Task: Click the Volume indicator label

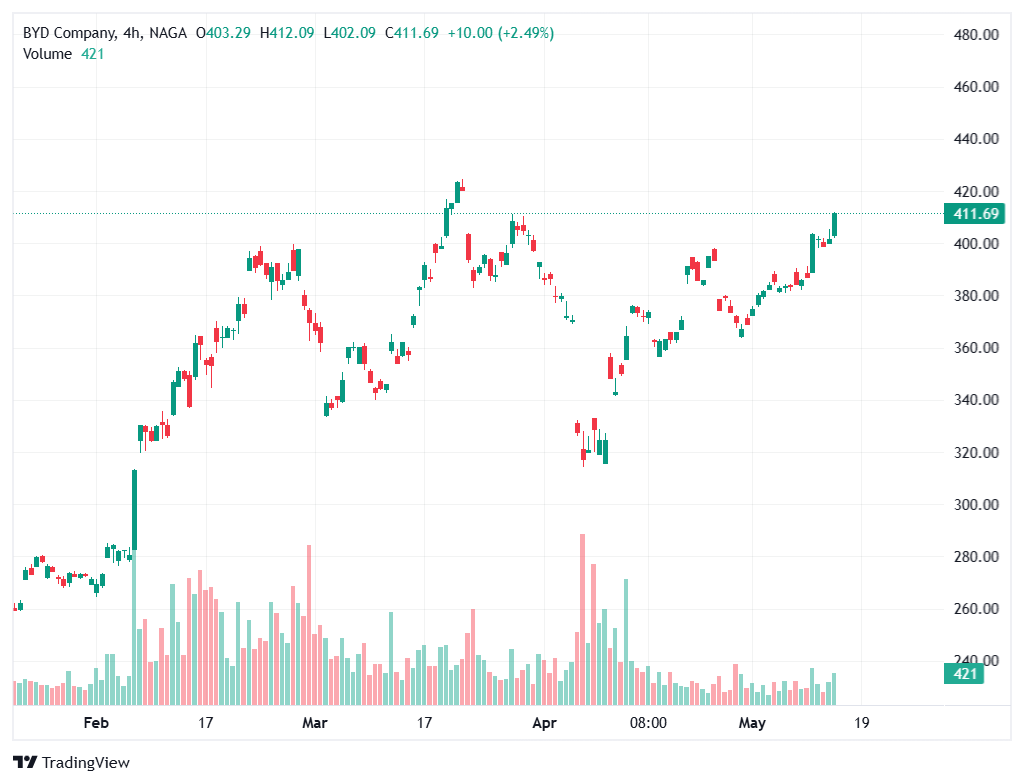Action: pos(47,54)
